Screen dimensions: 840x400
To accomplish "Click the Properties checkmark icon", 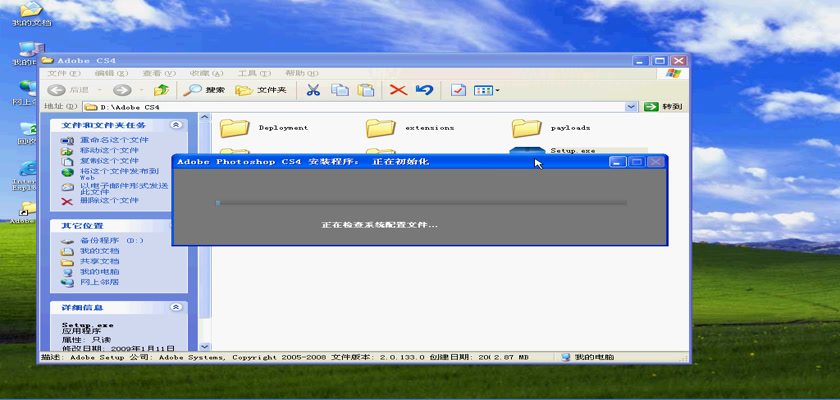I will (x=458, y=90).
